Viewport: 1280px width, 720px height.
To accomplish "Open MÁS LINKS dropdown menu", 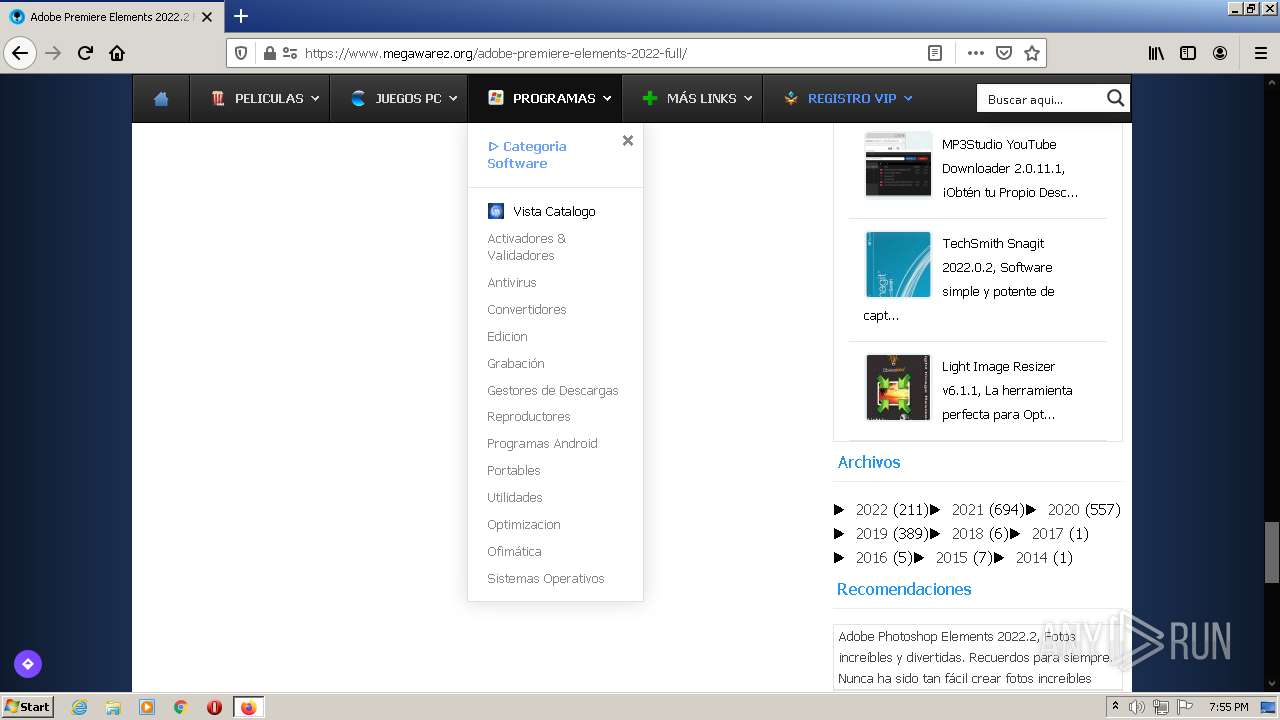I will 698,98.
